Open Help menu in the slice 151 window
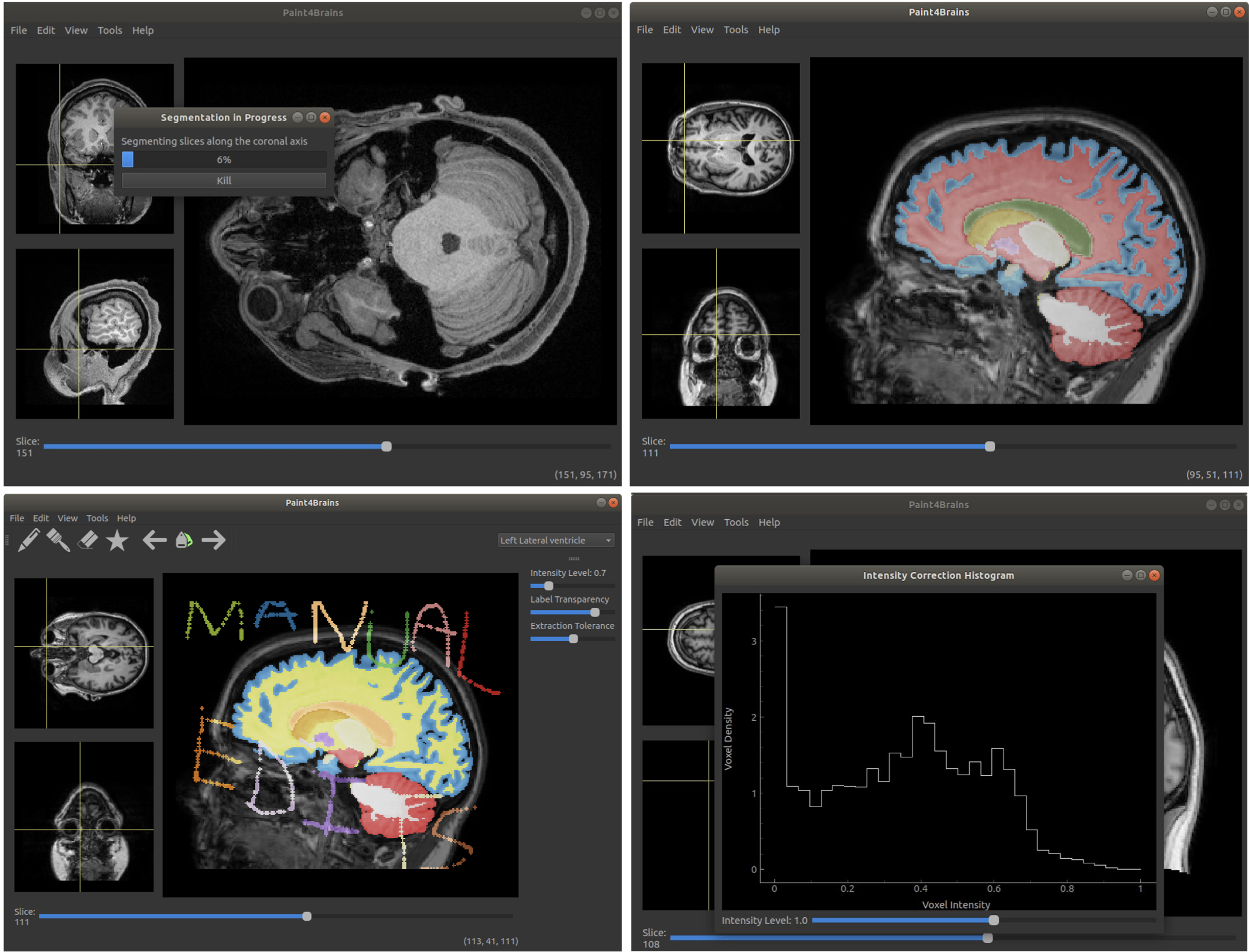 (x=143, y=30)
